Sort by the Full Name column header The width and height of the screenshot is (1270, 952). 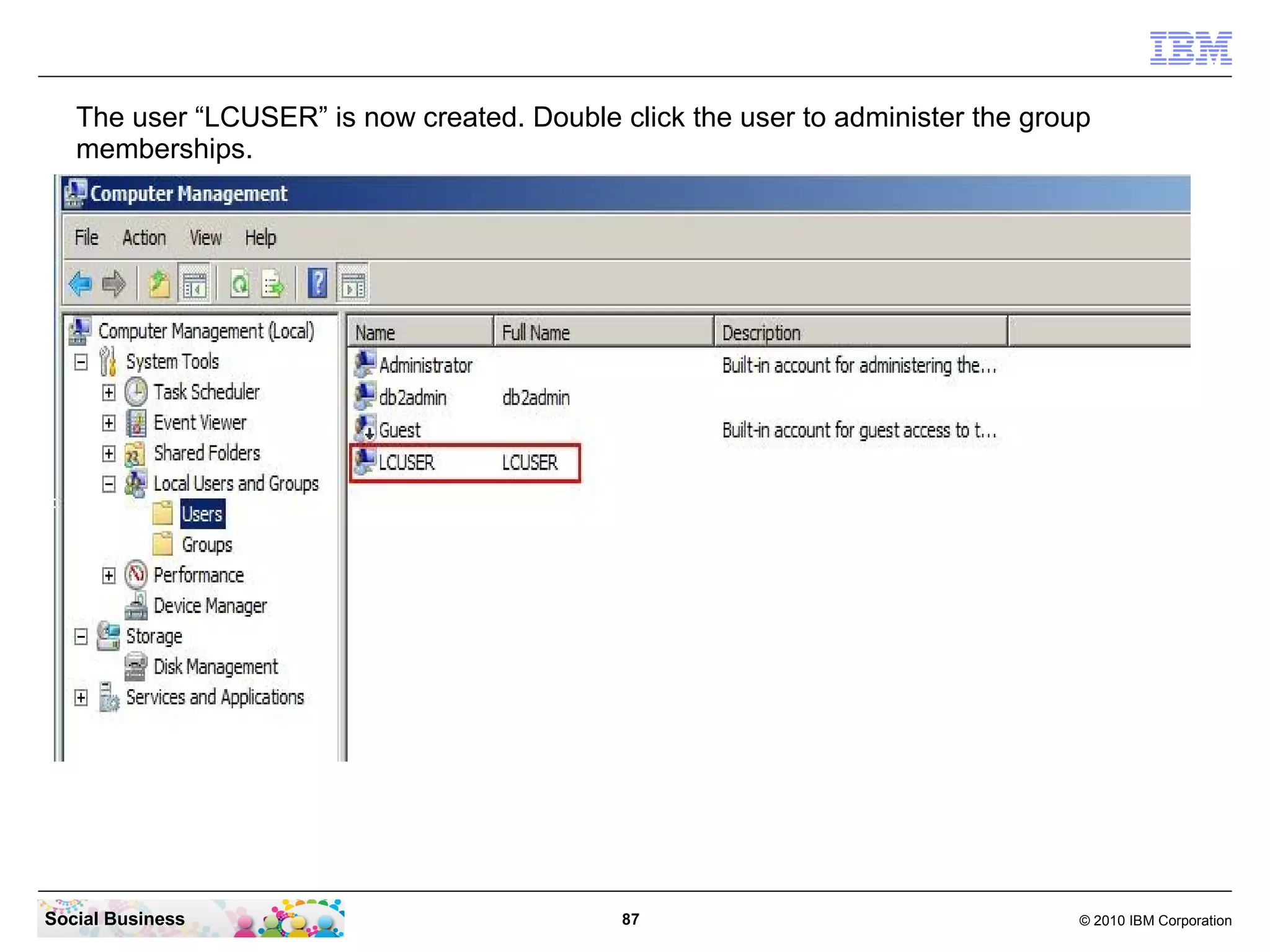(x=603, y=332)
